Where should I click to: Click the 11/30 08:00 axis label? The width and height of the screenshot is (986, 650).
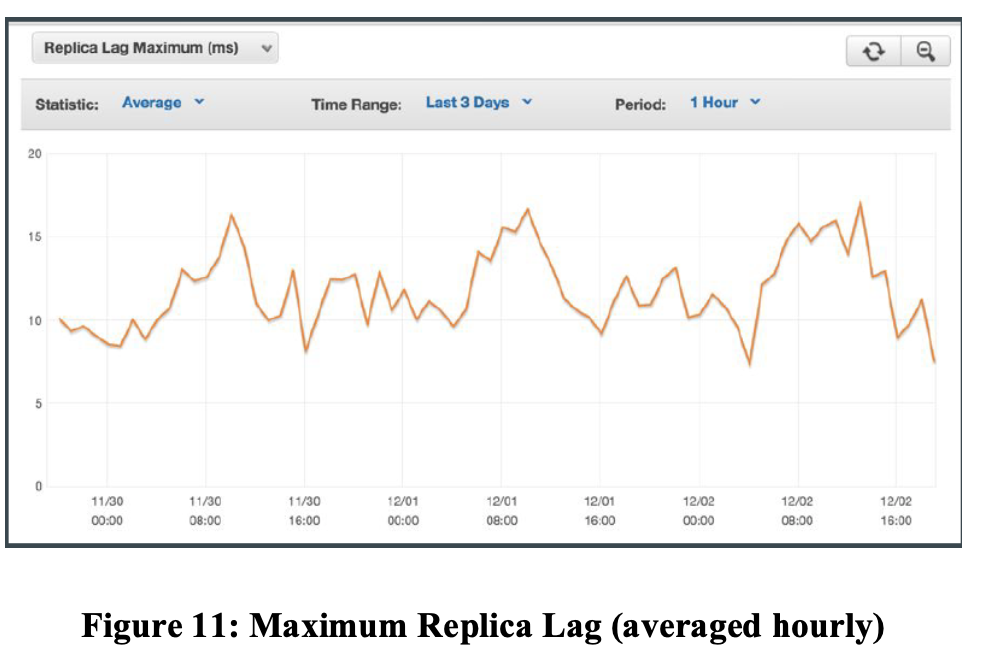point(205,511)
